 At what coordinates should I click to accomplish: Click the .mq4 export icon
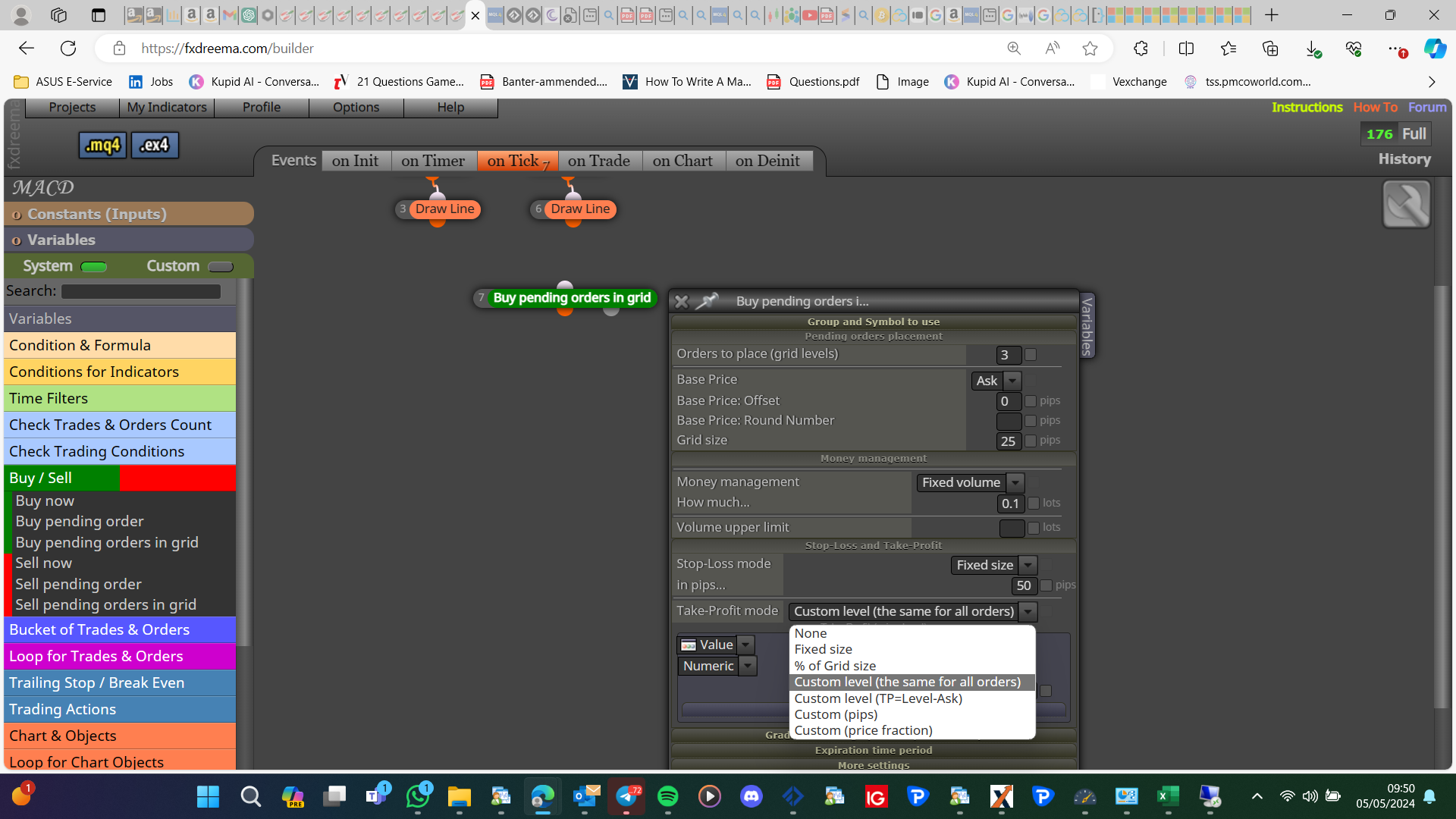(102, 145)
